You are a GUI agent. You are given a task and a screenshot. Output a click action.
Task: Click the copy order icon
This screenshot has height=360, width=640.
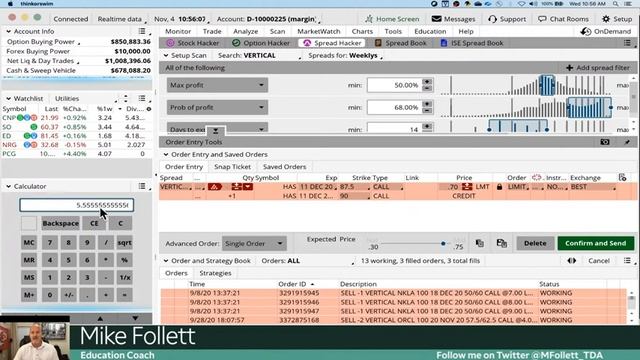[x=480, y=243]
